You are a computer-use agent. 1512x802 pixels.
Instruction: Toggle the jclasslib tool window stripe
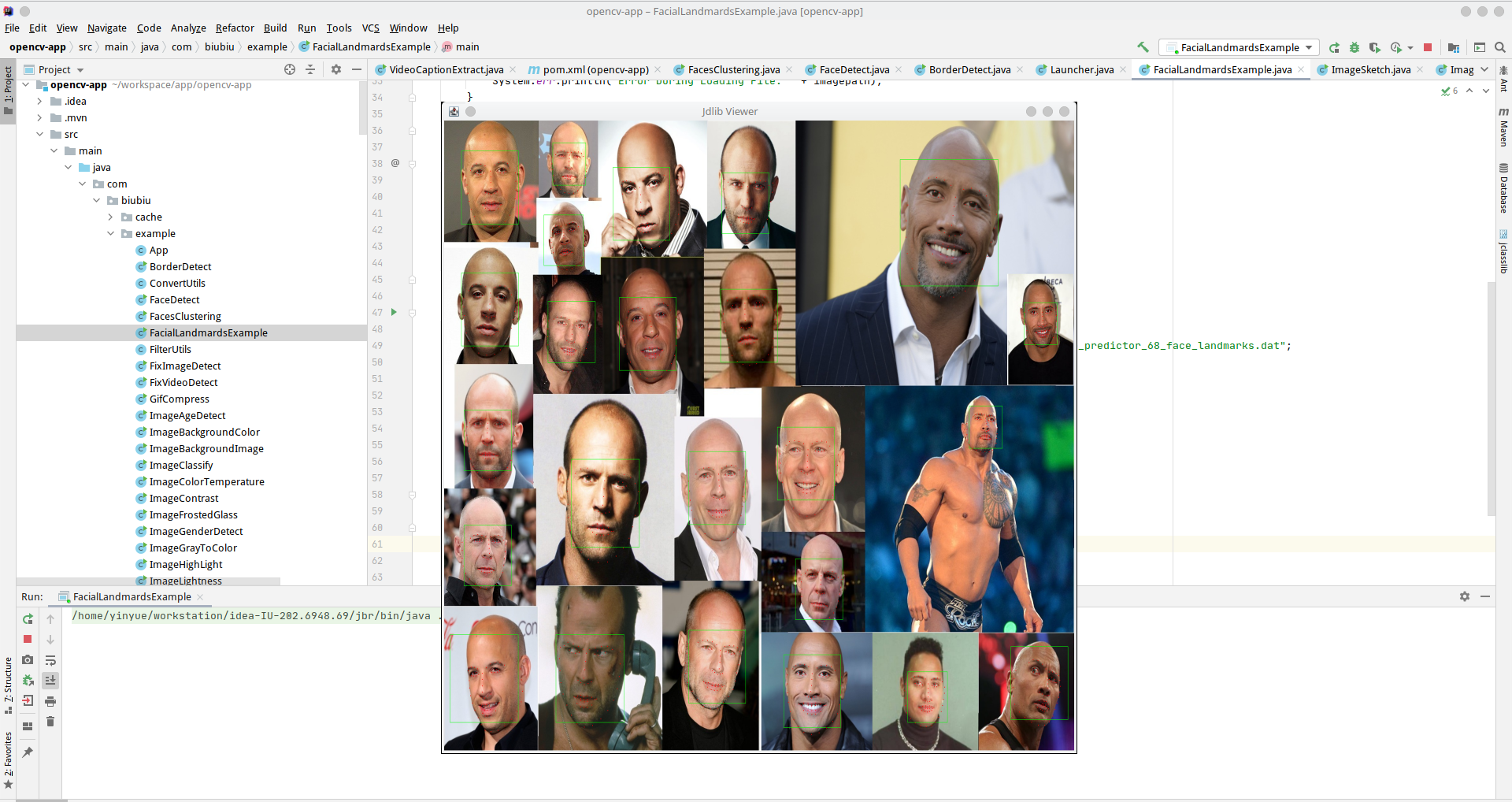coord(1503,251)
